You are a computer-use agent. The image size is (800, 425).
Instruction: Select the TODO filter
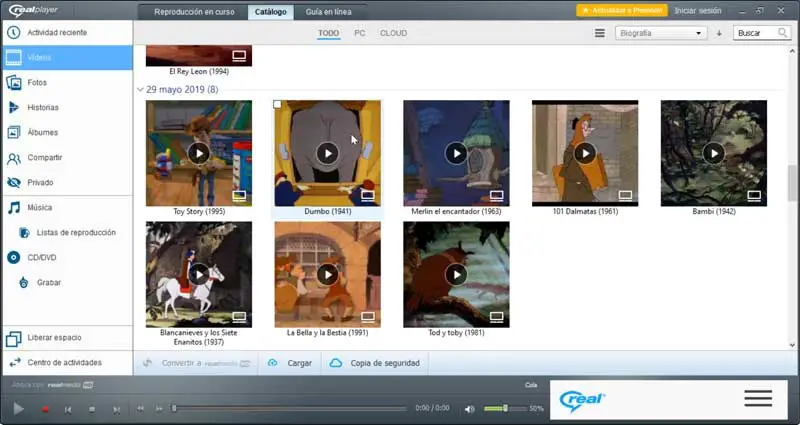pos(329,33)
